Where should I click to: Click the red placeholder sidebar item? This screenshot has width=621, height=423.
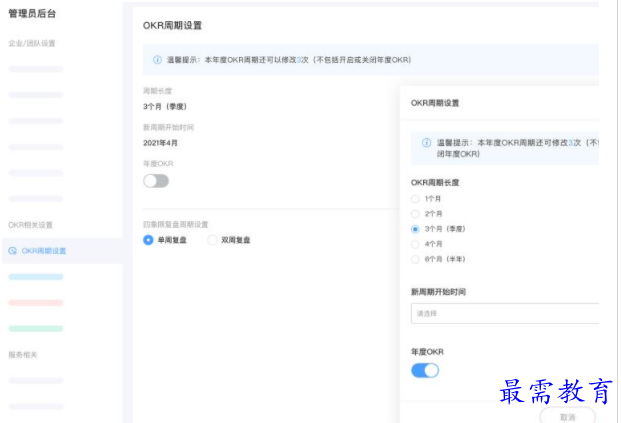(36, 303)
